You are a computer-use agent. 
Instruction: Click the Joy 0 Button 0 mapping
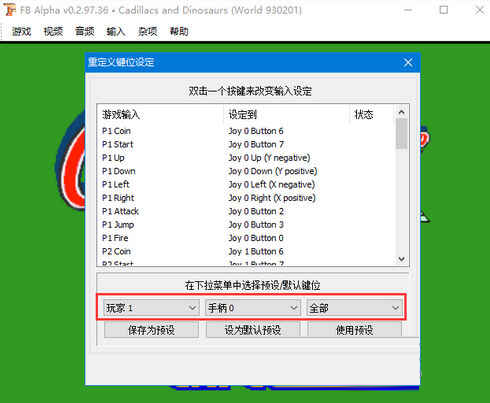[x=256, y=238]
